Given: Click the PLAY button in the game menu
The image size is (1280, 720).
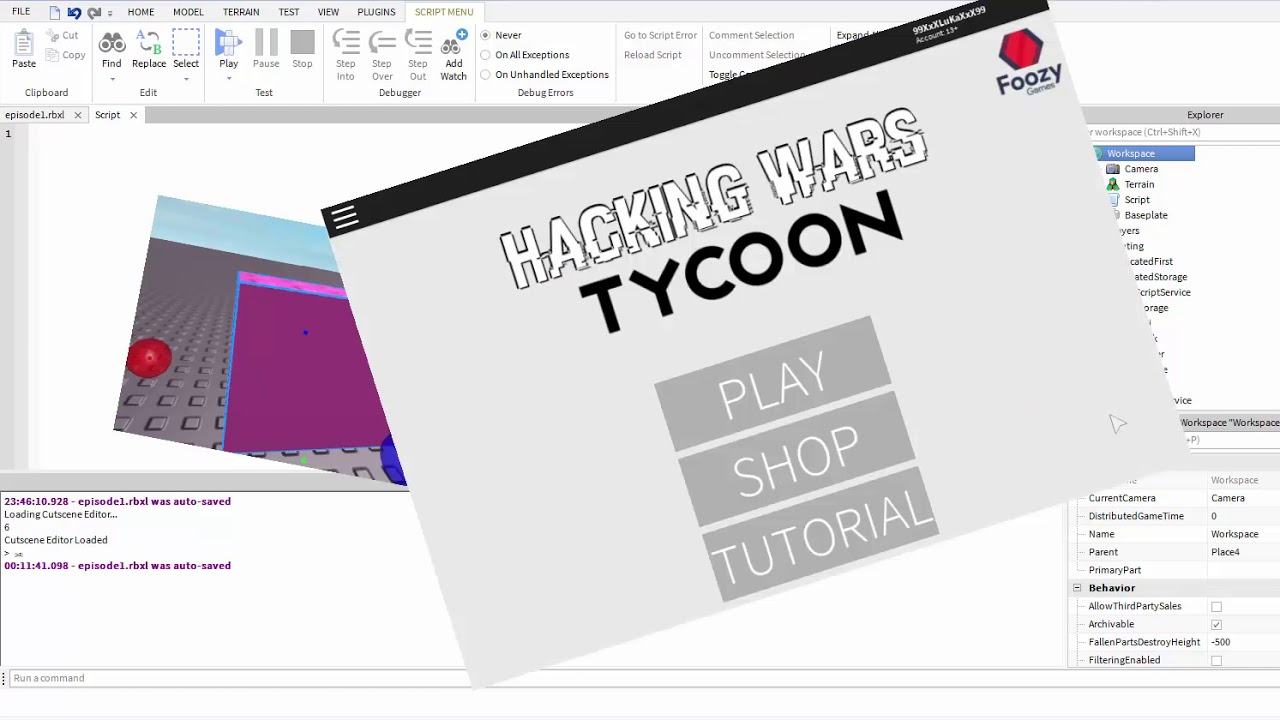Looking at the screenshot, I should pos(773,384).
